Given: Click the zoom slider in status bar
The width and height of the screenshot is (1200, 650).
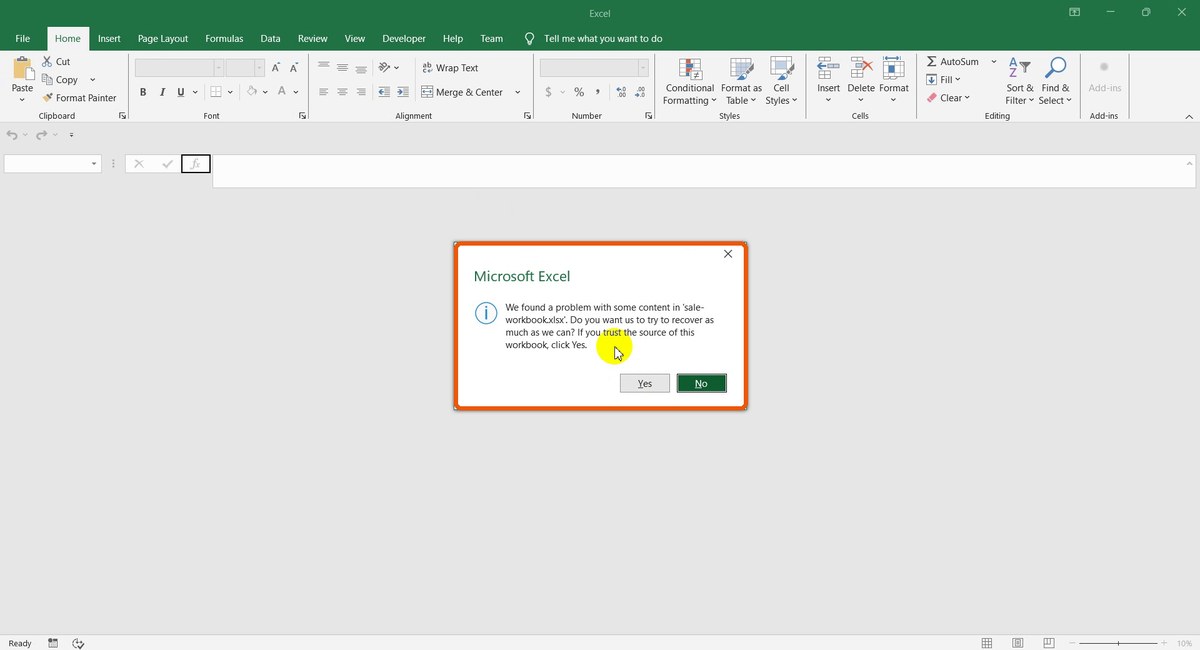Looking at the screenshot, I should (1118, 643).
